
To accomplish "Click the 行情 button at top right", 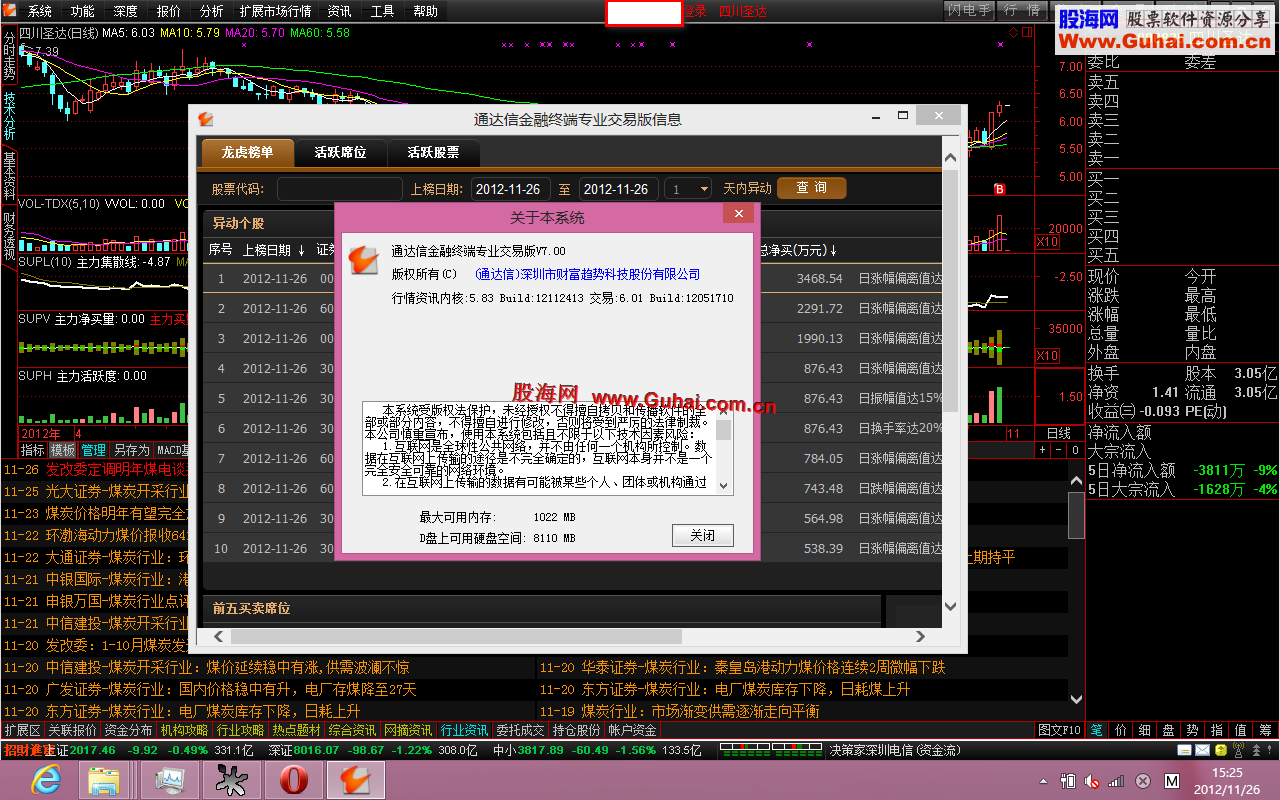I will tap(1022, 11).
